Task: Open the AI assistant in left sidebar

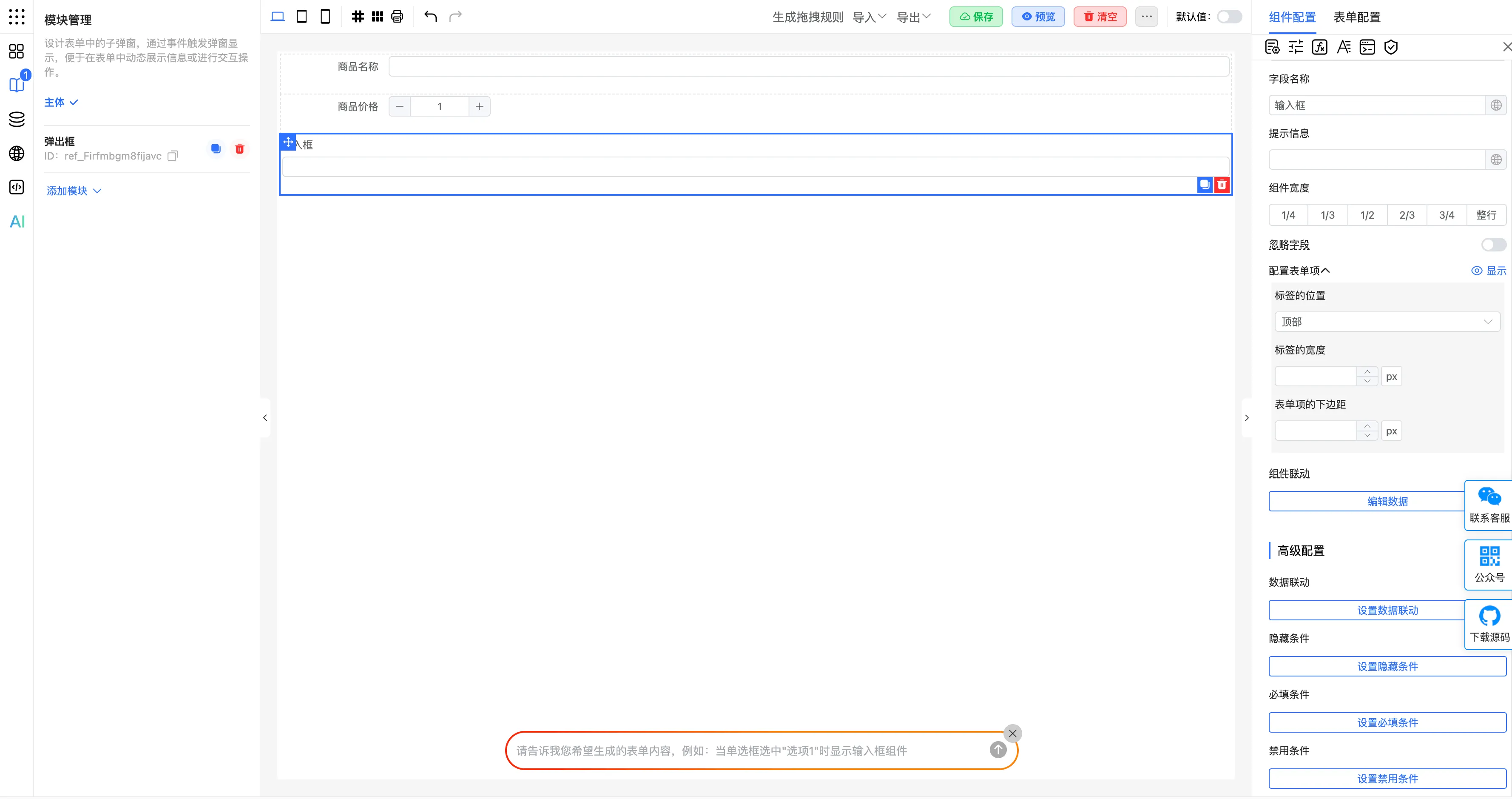Action: [x=17, y=222]
